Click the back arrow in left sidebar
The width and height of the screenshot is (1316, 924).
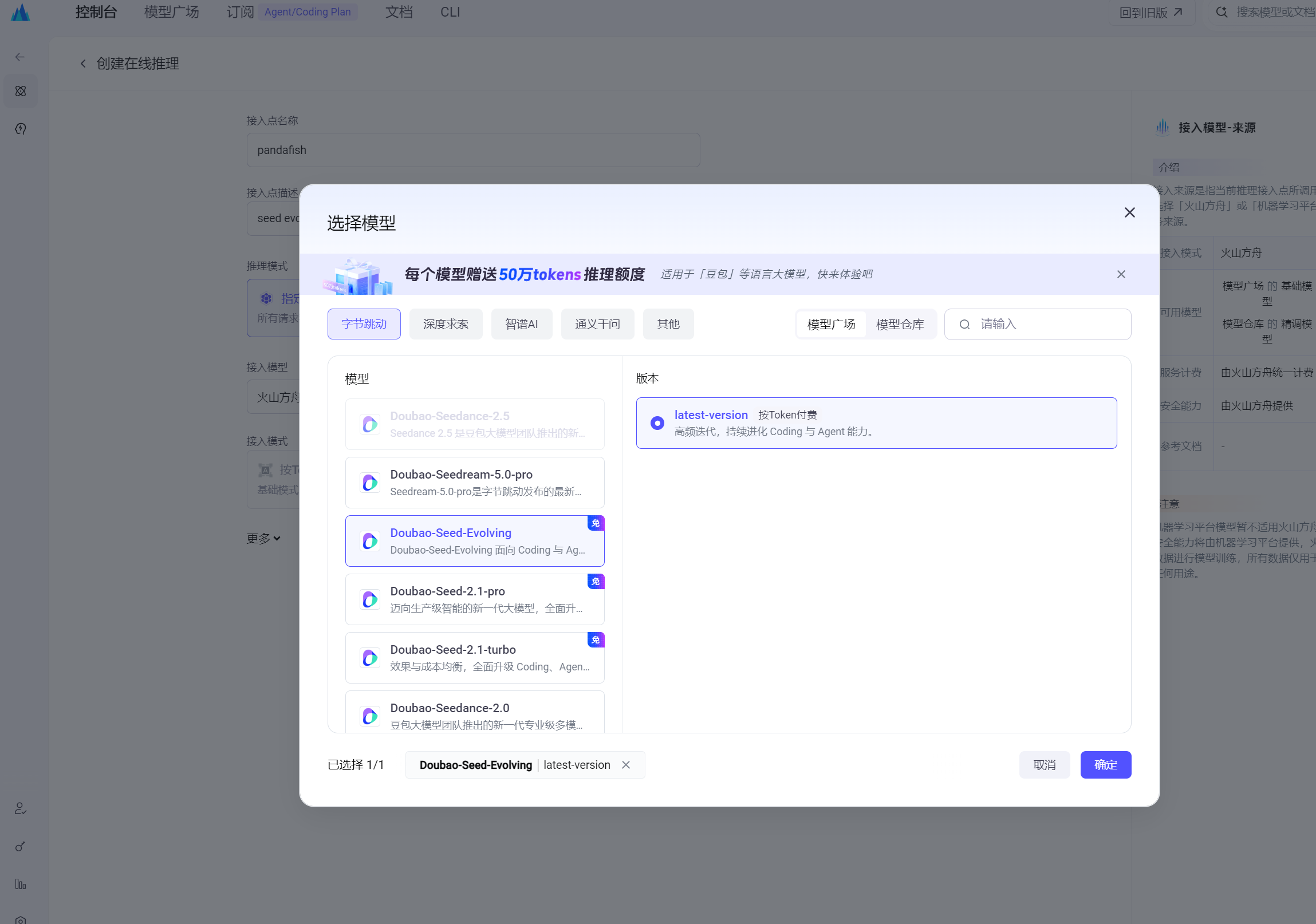click(x=20, y=57)
